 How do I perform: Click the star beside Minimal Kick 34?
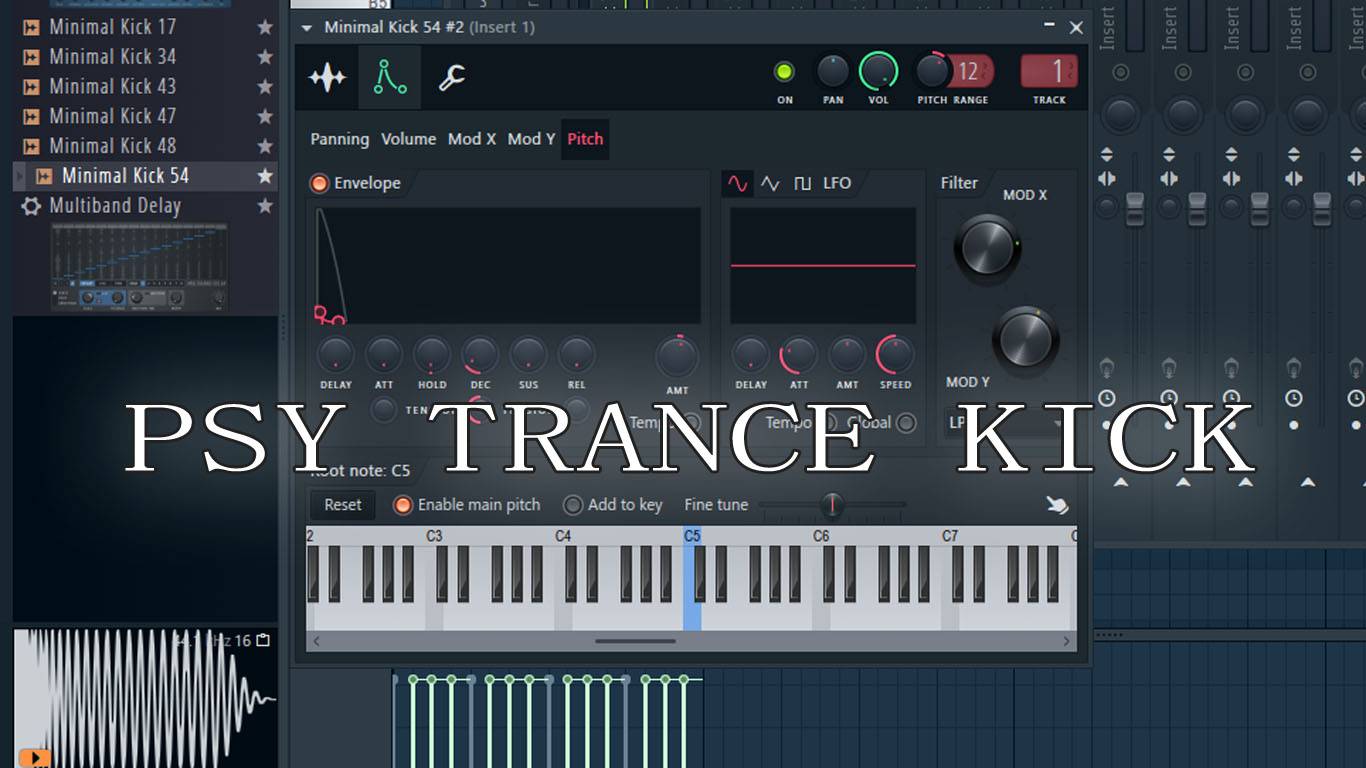click(x=265, y=57)
